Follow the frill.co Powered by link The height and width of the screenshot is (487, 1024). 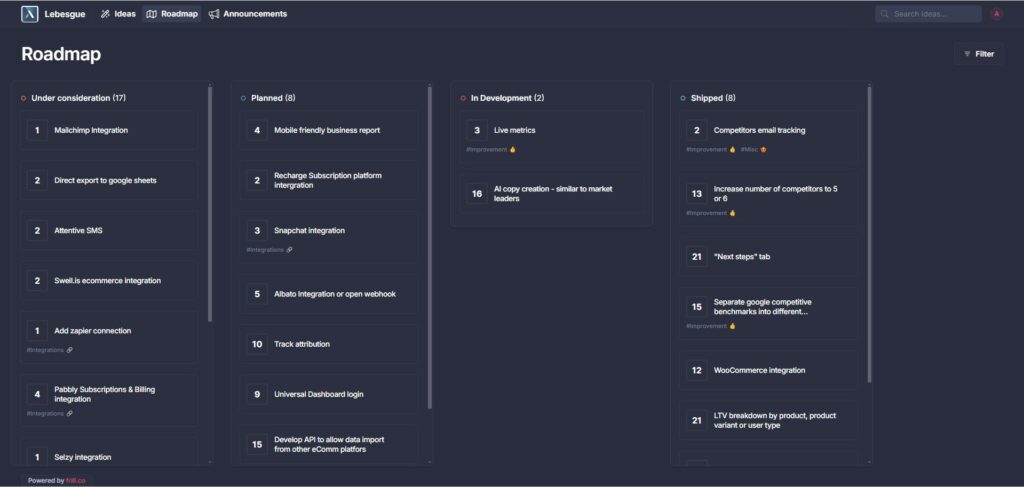point(75,480)
